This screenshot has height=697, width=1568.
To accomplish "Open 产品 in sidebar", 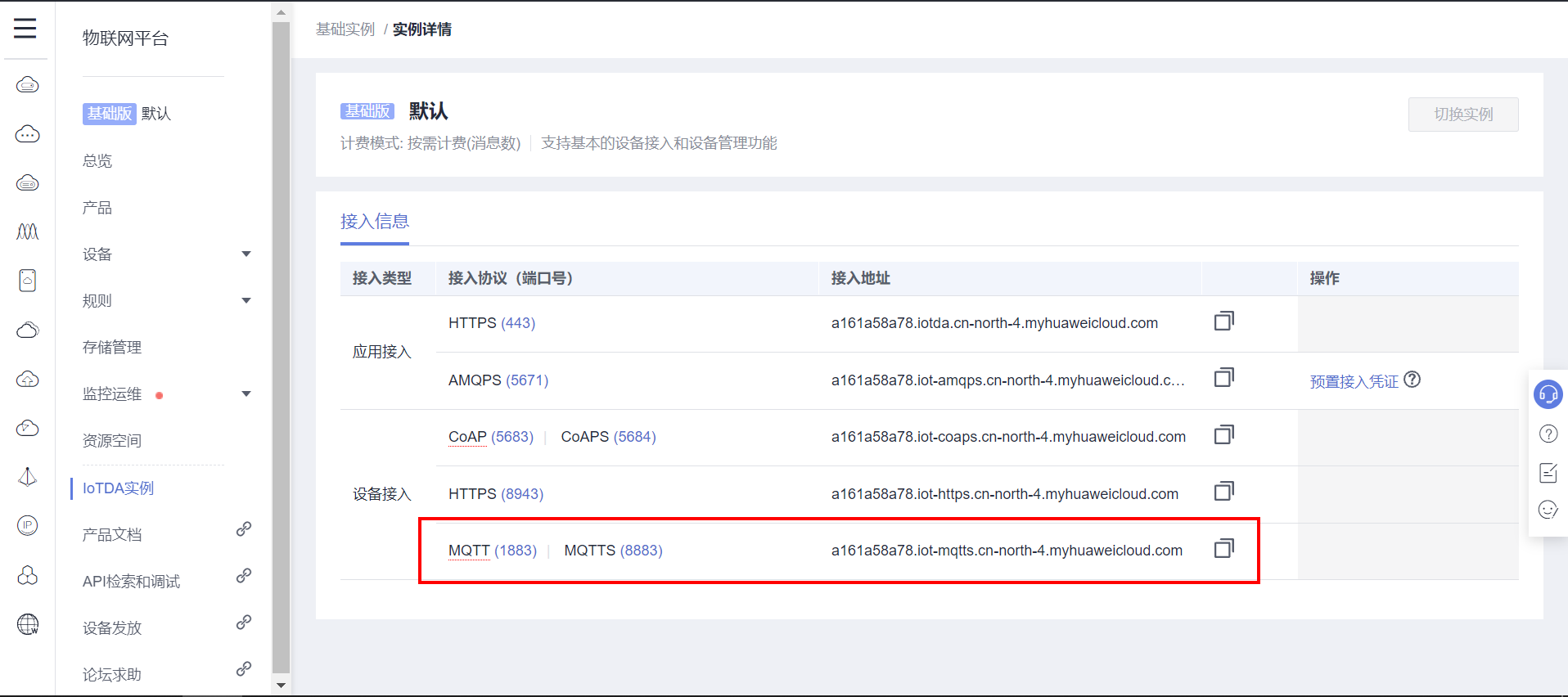I will (97, 208).
